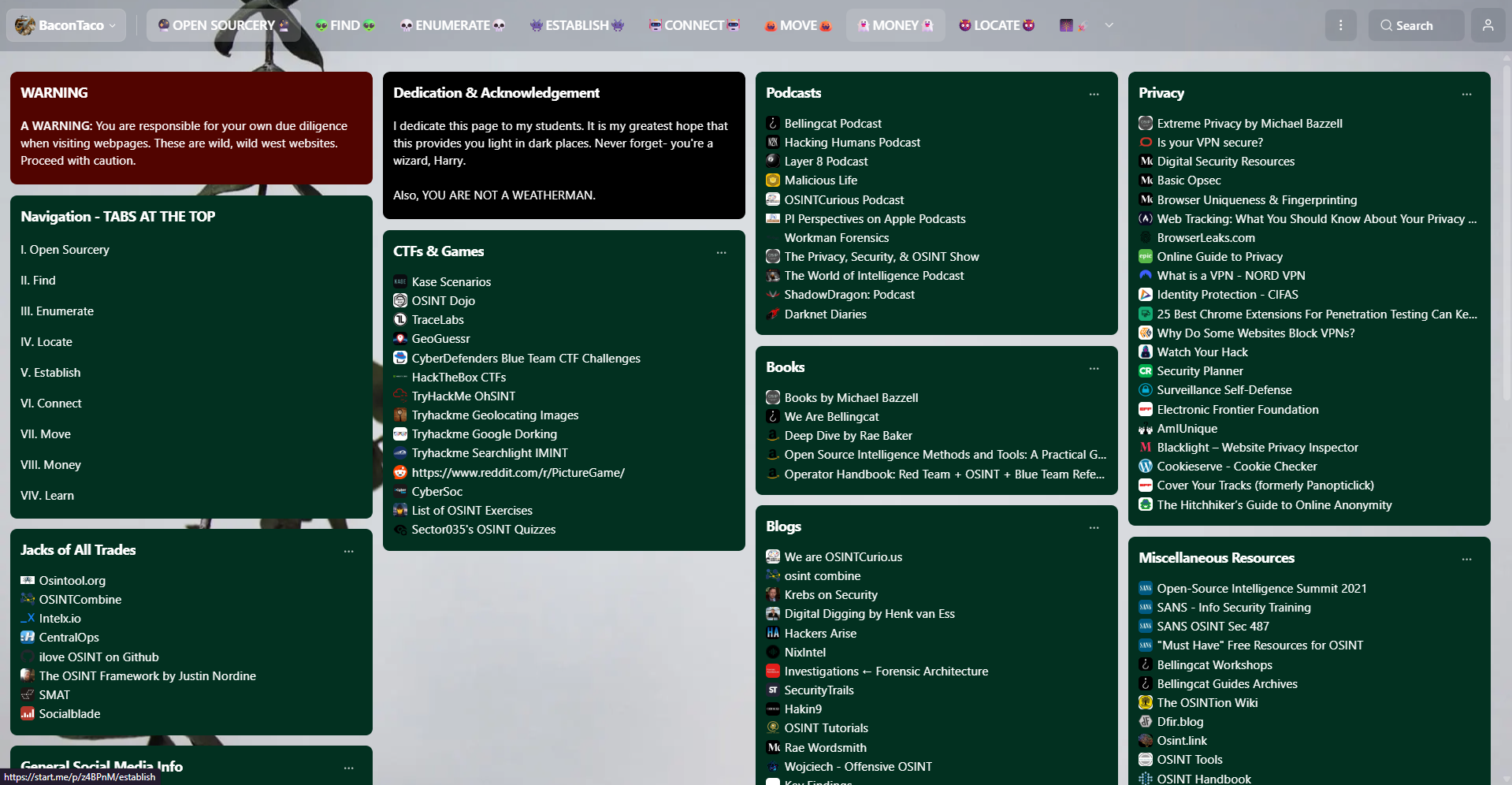
Task: Switch to the OPEN SOURCERY tab
Action: 224,25
